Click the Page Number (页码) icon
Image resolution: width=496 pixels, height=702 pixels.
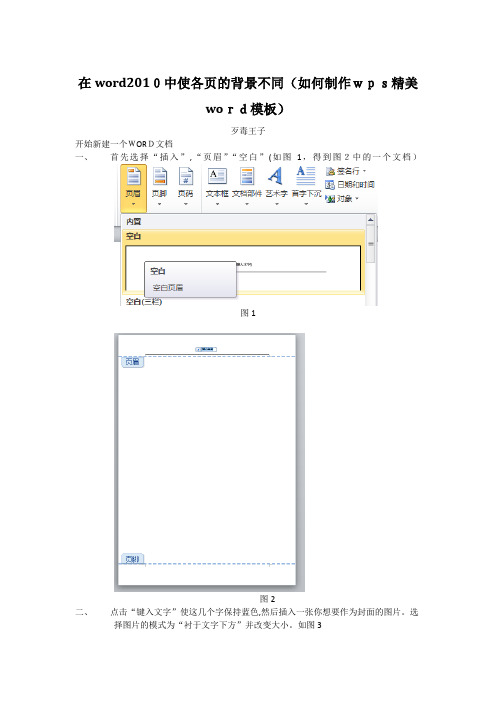(x=185, y=176)
